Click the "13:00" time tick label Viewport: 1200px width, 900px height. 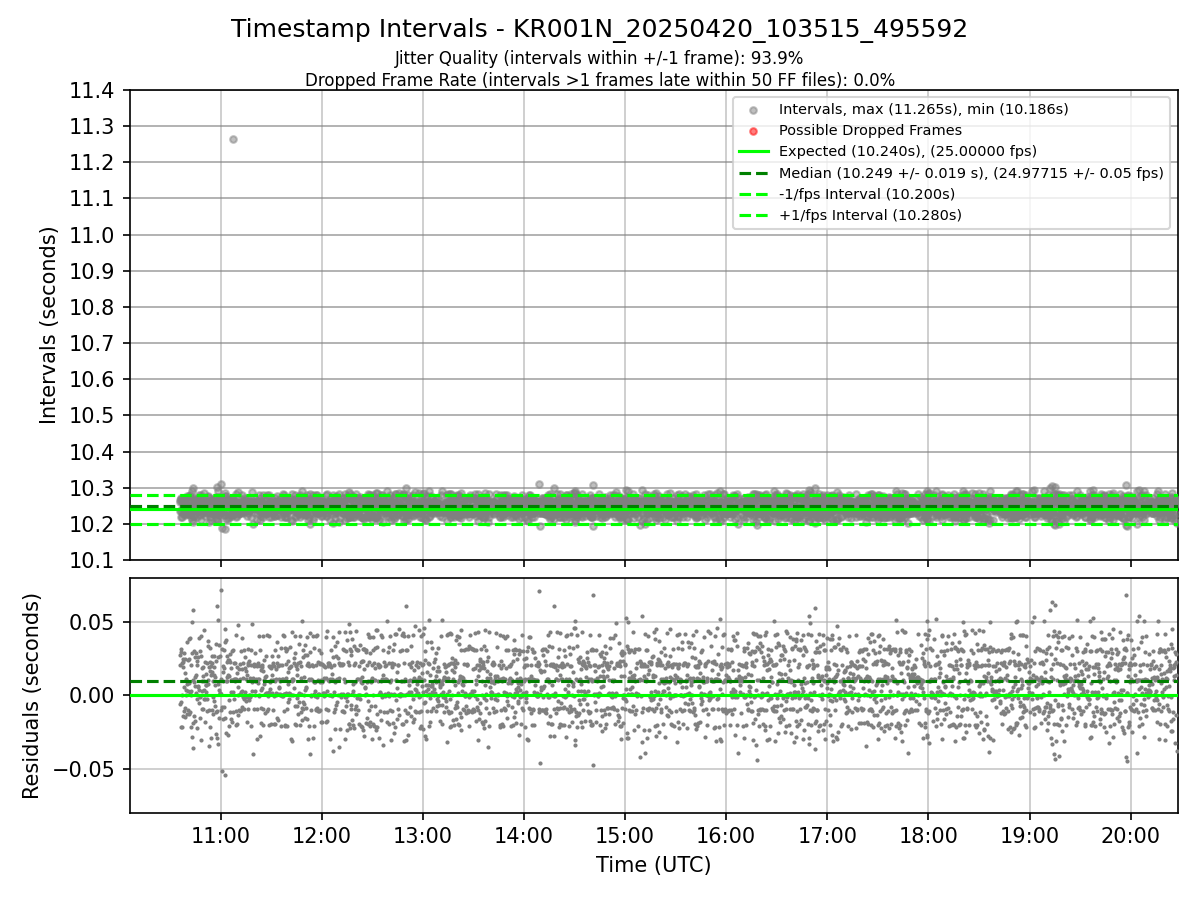click(x=423, y=835)
